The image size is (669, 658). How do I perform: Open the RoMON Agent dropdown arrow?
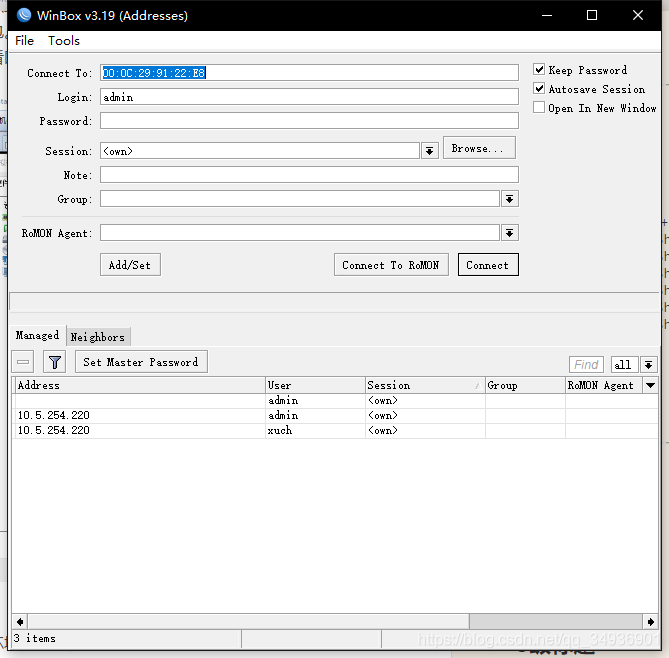tap(509, 233)
